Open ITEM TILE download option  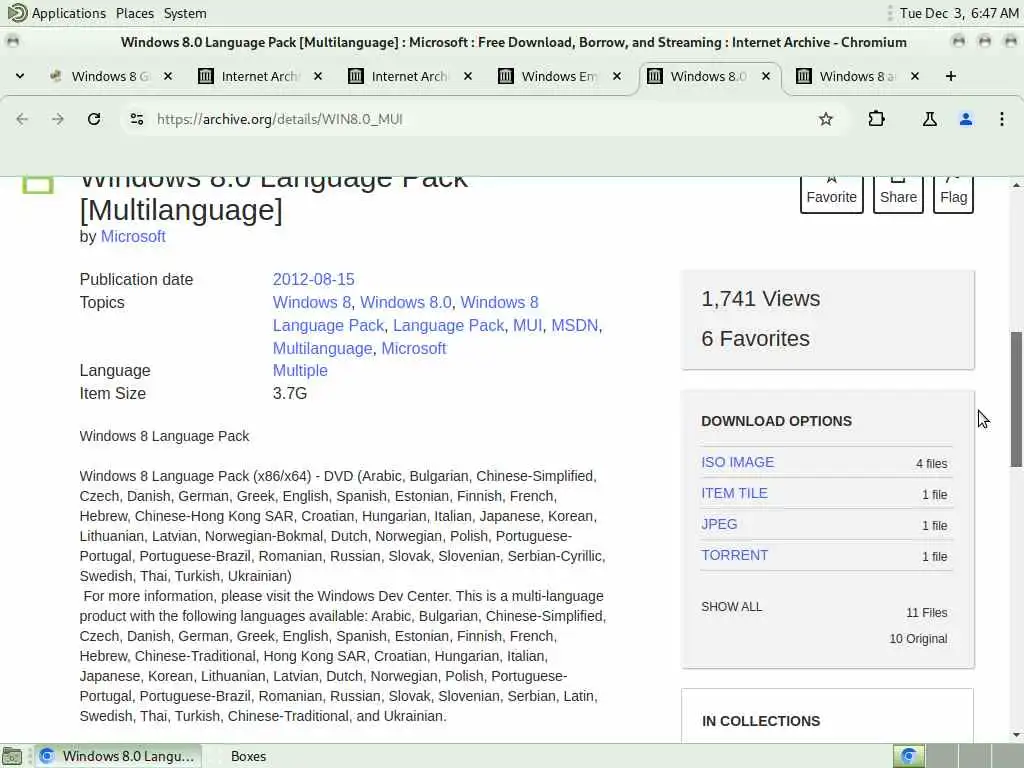[x=734, y=494]
